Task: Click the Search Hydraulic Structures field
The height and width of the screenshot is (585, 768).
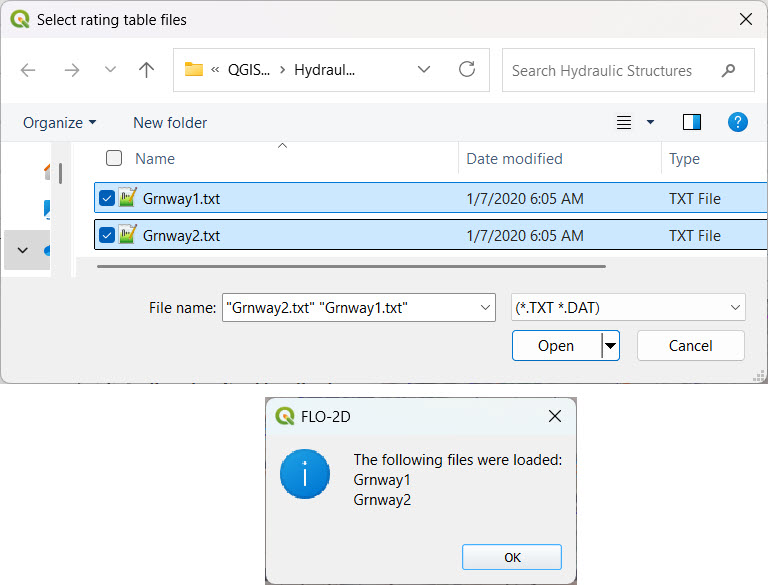Action: (610, 71)
